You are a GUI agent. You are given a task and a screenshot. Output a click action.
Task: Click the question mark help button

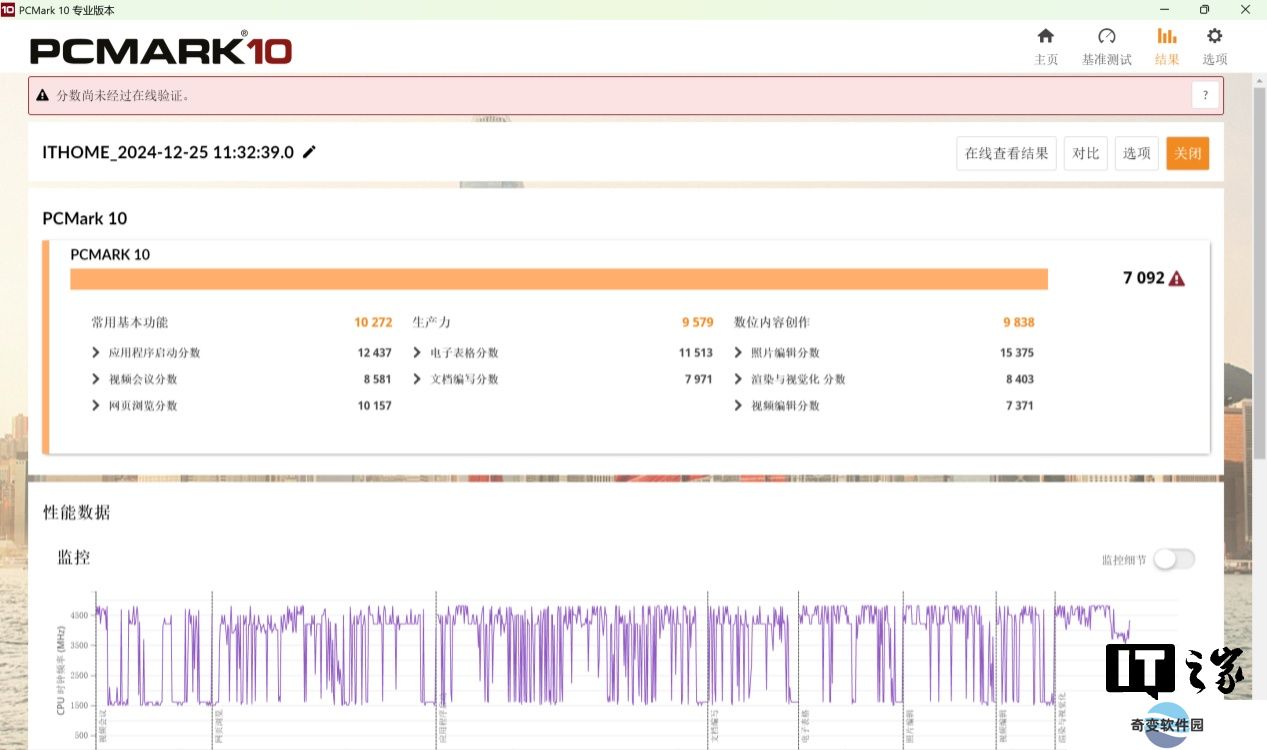tap(1205, 96)
